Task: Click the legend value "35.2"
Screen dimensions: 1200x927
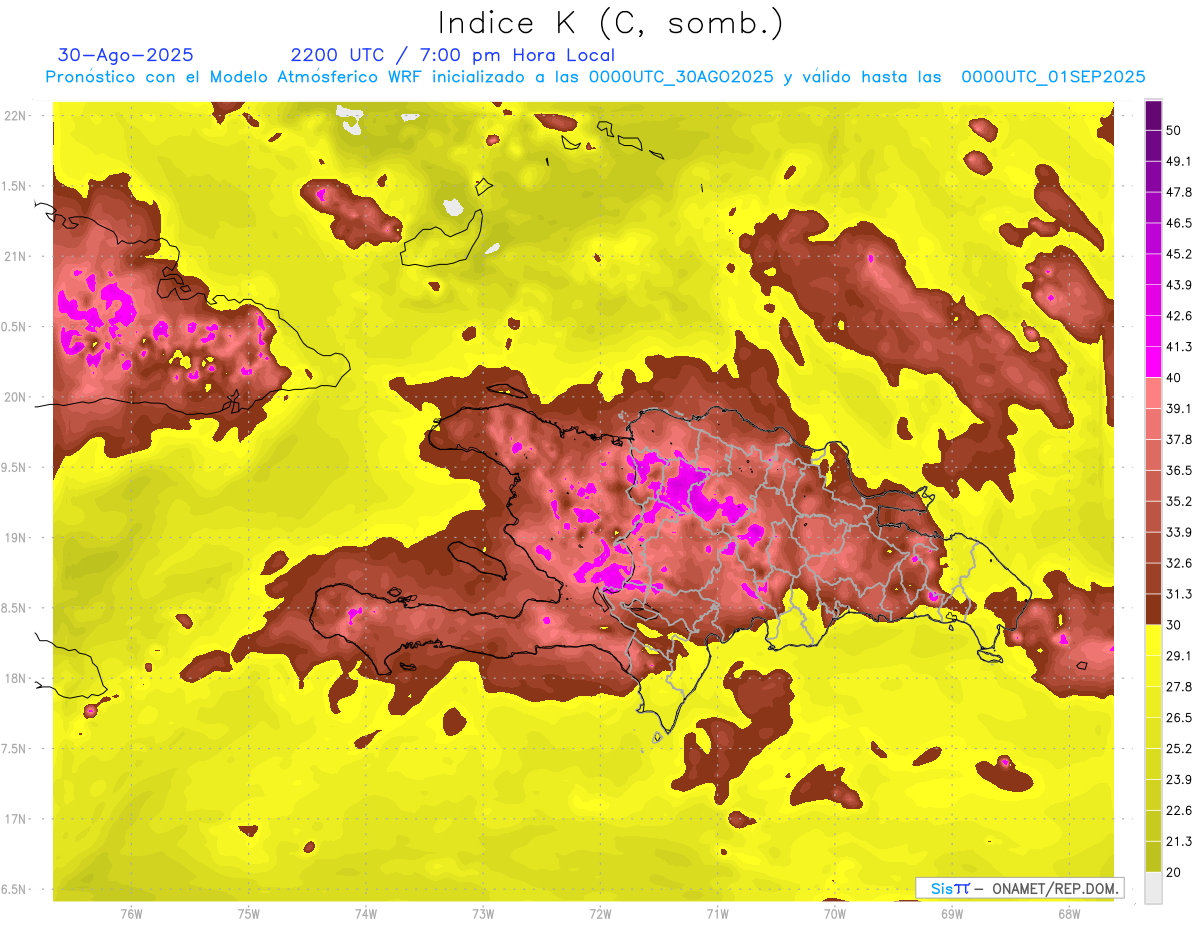Action: click(x=1178, y=501)
